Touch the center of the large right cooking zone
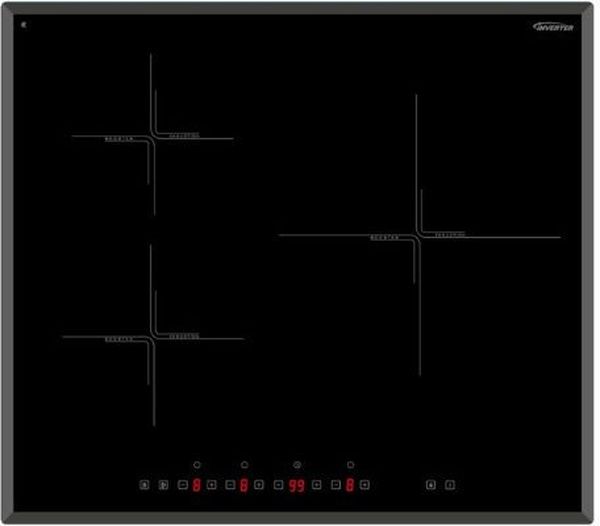This screenshot has width=600, height=526. 418,236
